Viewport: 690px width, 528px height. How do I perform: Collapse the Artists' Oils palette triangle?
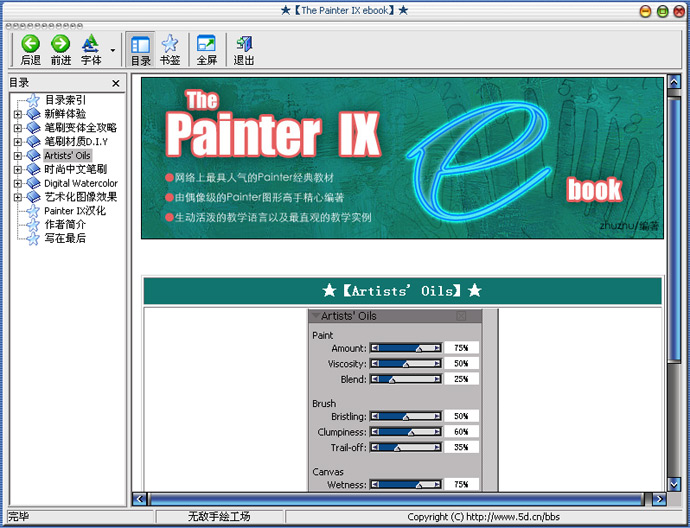[315, 315]
